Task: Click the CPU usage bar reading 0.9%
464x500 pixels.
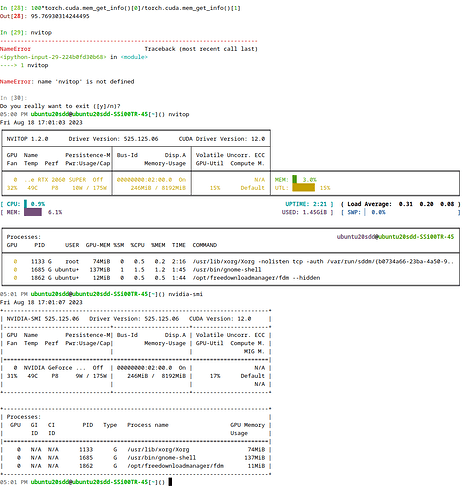Action: (x=26, y=204)
